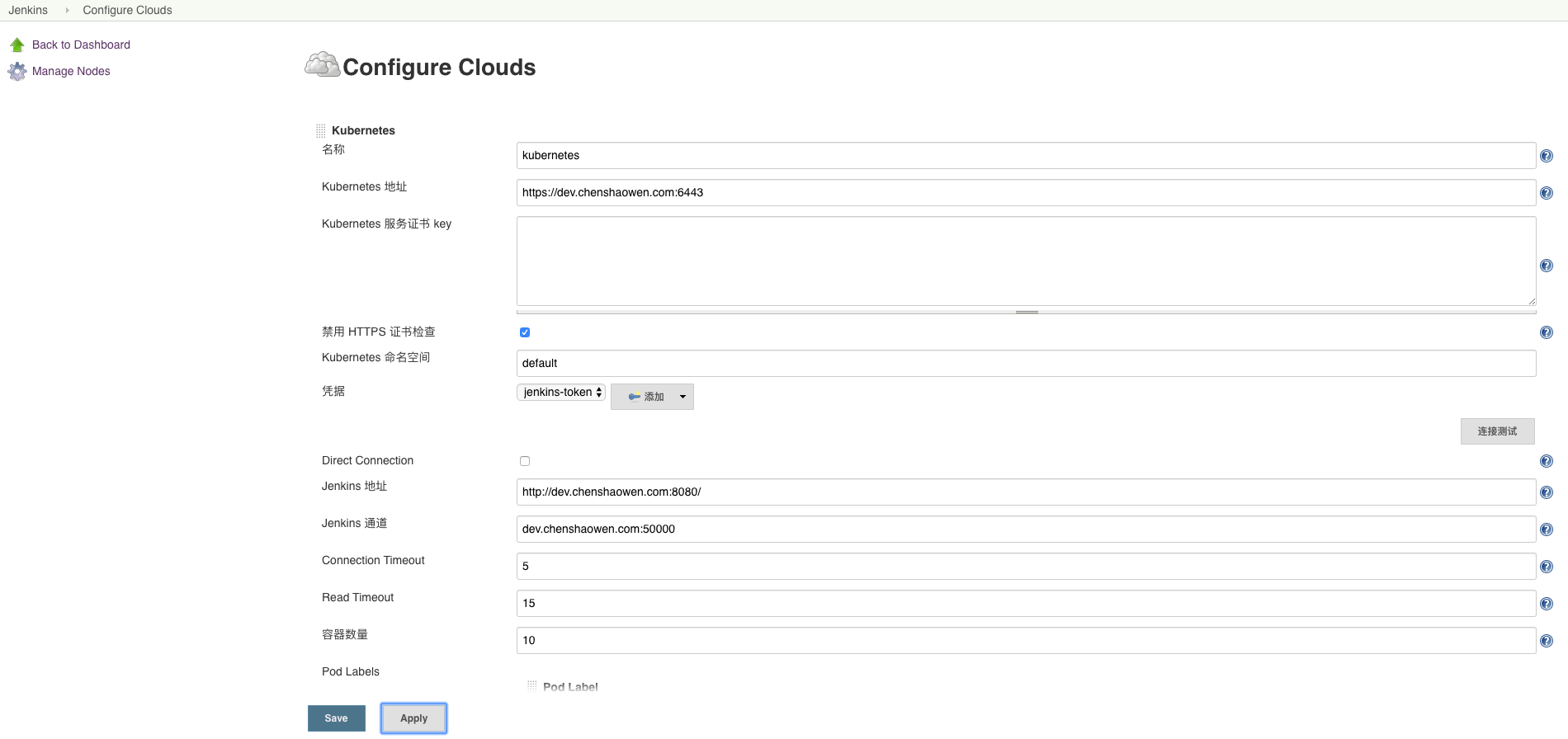Click the breadcrumb arrow after Jenkins

[x=67, y=11]
